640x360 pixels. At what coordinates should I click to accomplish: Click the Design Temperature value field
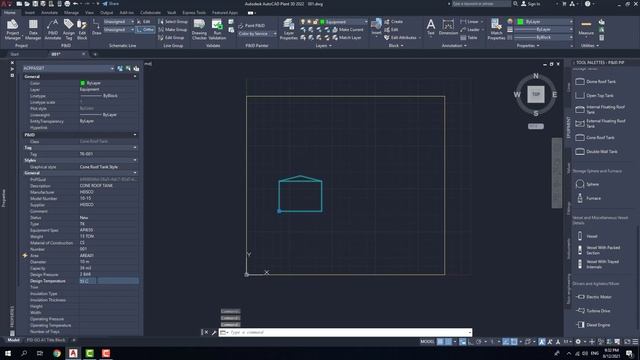[x=109, y=281]
